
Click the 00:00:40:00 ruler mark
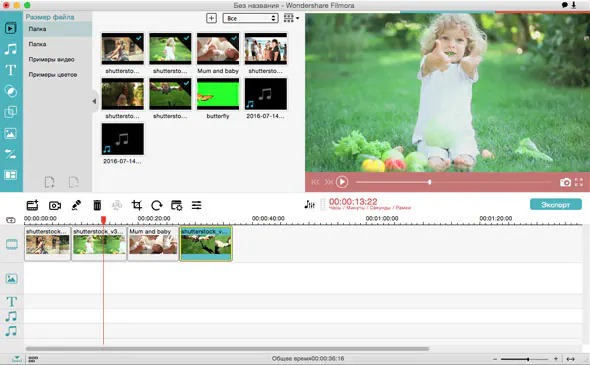(x=268, y=218)
